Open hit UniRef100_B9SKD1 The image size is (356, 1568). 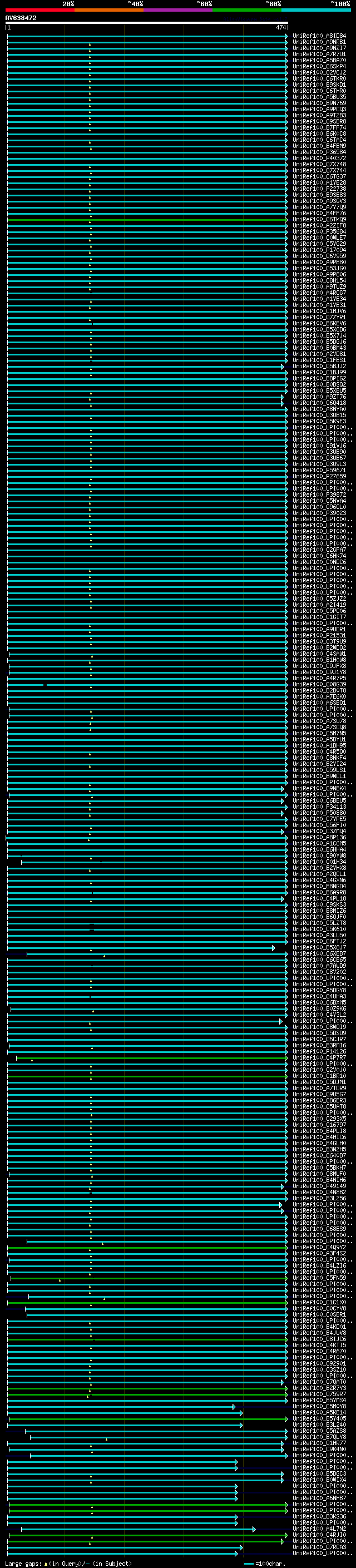tap(319, 85)
